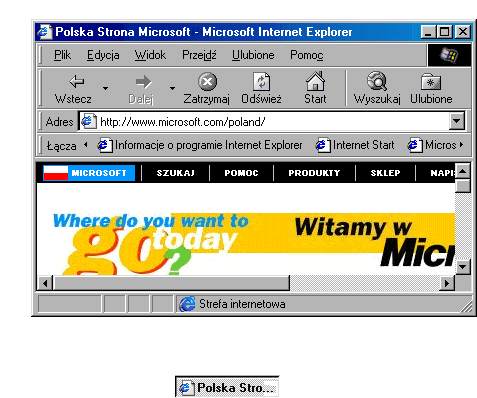Image resolution: width=477 pixels, height=398 pixels.
Task: Close the Internet Explorer window
Action: [463, 32]
